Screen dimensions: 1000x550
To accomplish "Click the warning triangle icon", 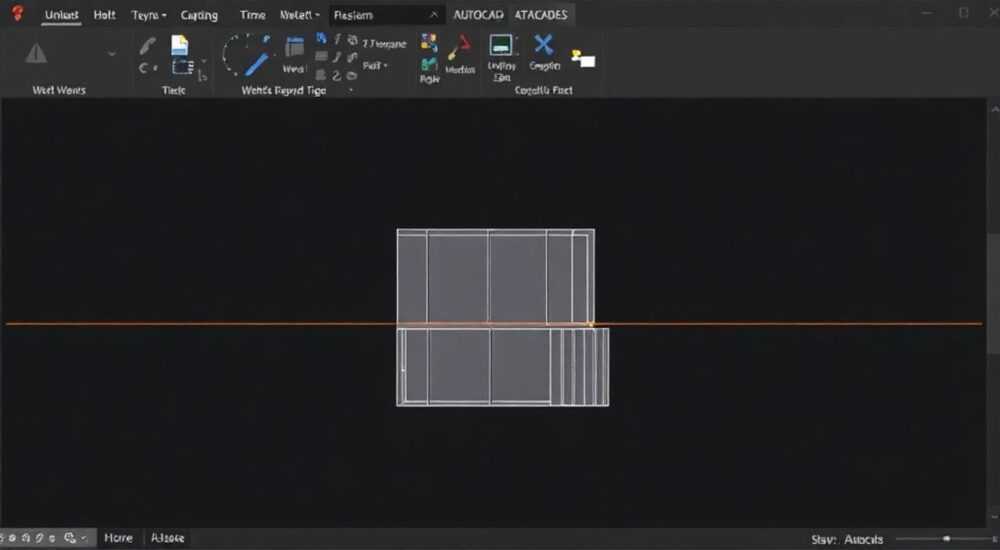I will [36, 54].
